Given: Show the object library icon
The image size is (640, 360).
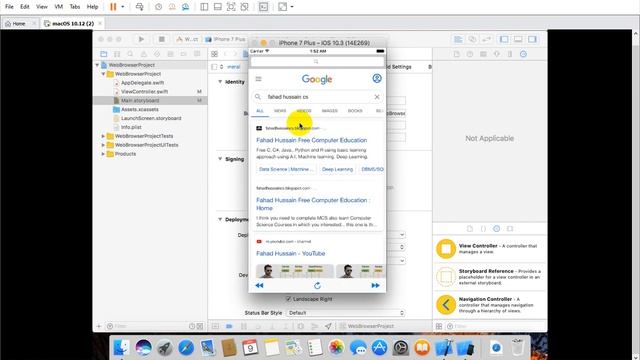Looking at the screenshot, I should tap(496, 229).
